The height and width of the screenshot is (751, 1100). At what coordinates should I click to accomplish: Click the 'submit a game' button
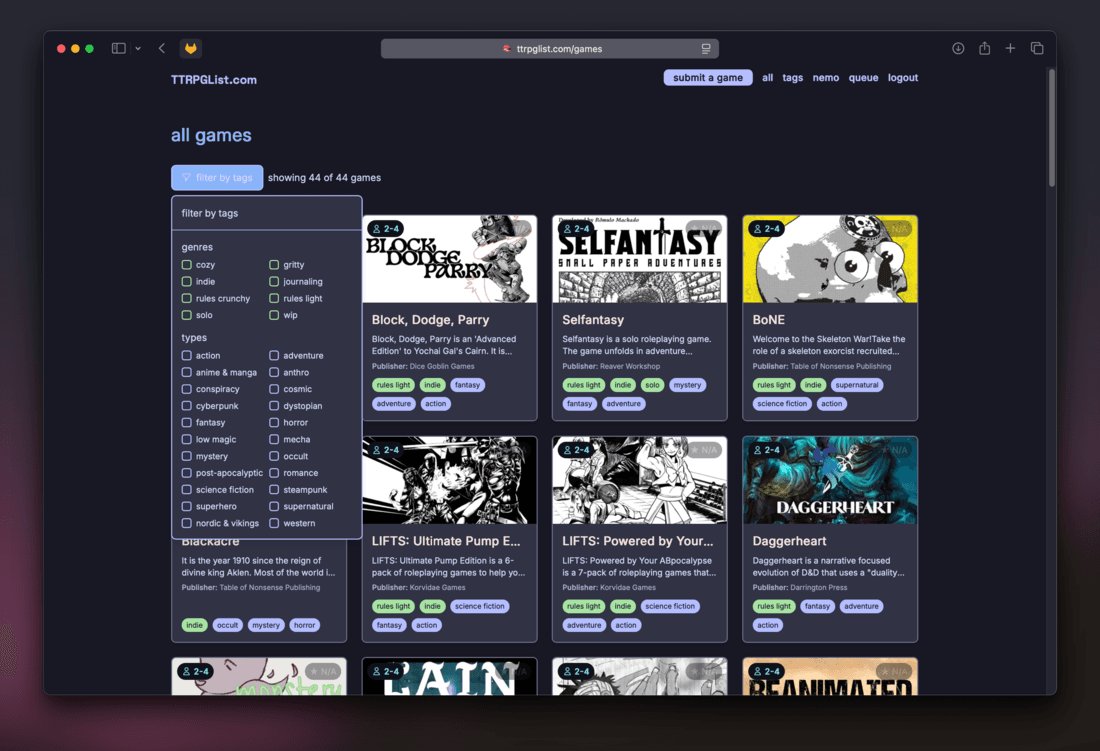(708, 78)
